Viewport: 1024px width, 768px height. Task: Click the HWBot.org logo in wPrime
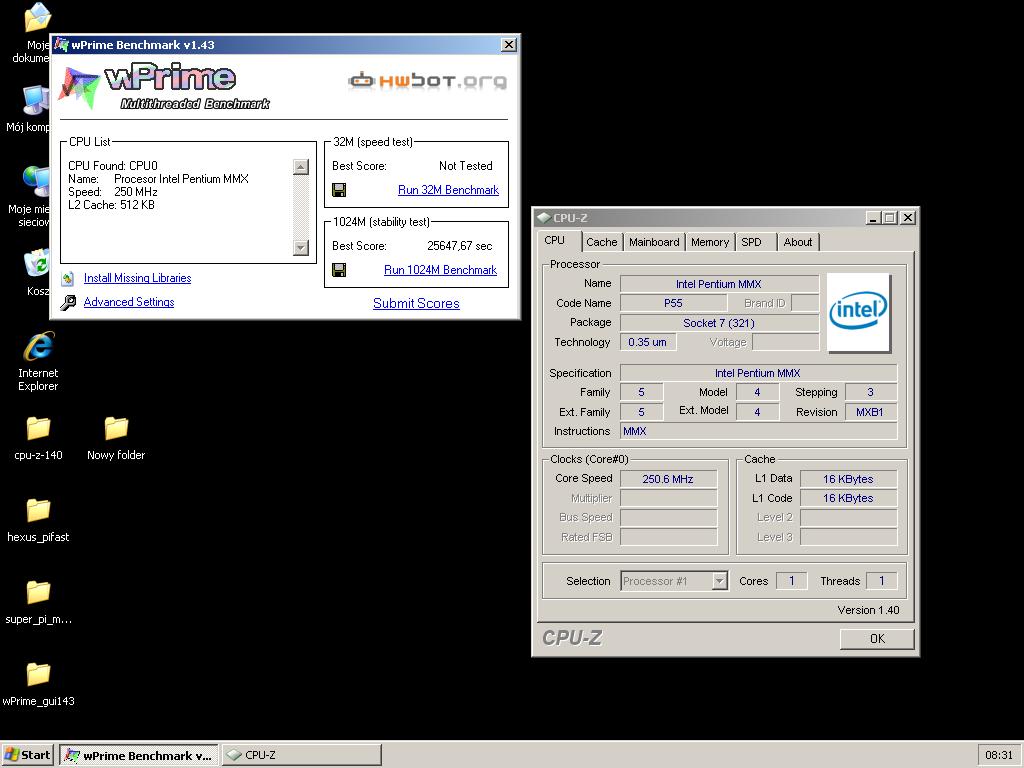pyautogui.click(x=427, y=81)
